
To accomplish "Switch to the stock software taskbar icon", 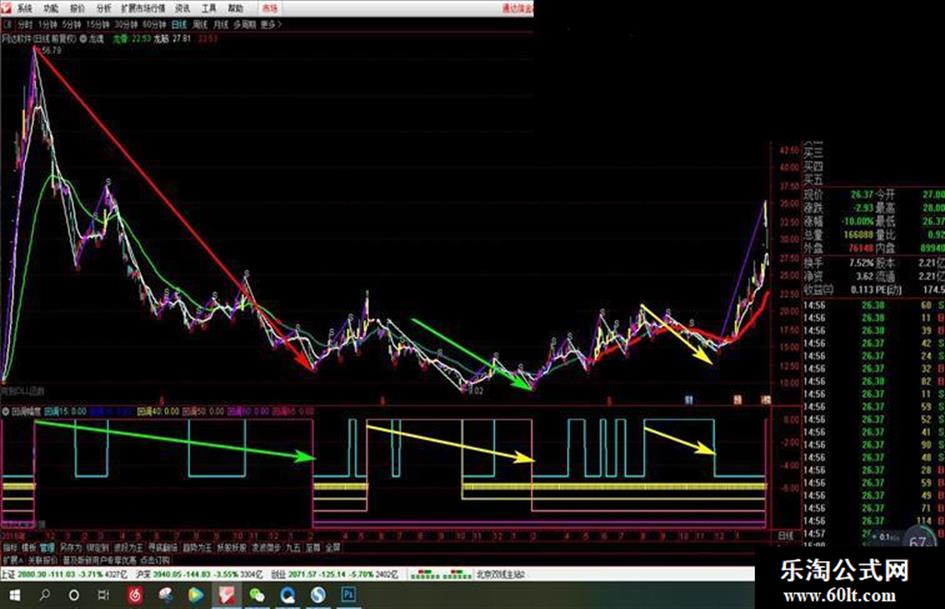I will tap(227, 595).
